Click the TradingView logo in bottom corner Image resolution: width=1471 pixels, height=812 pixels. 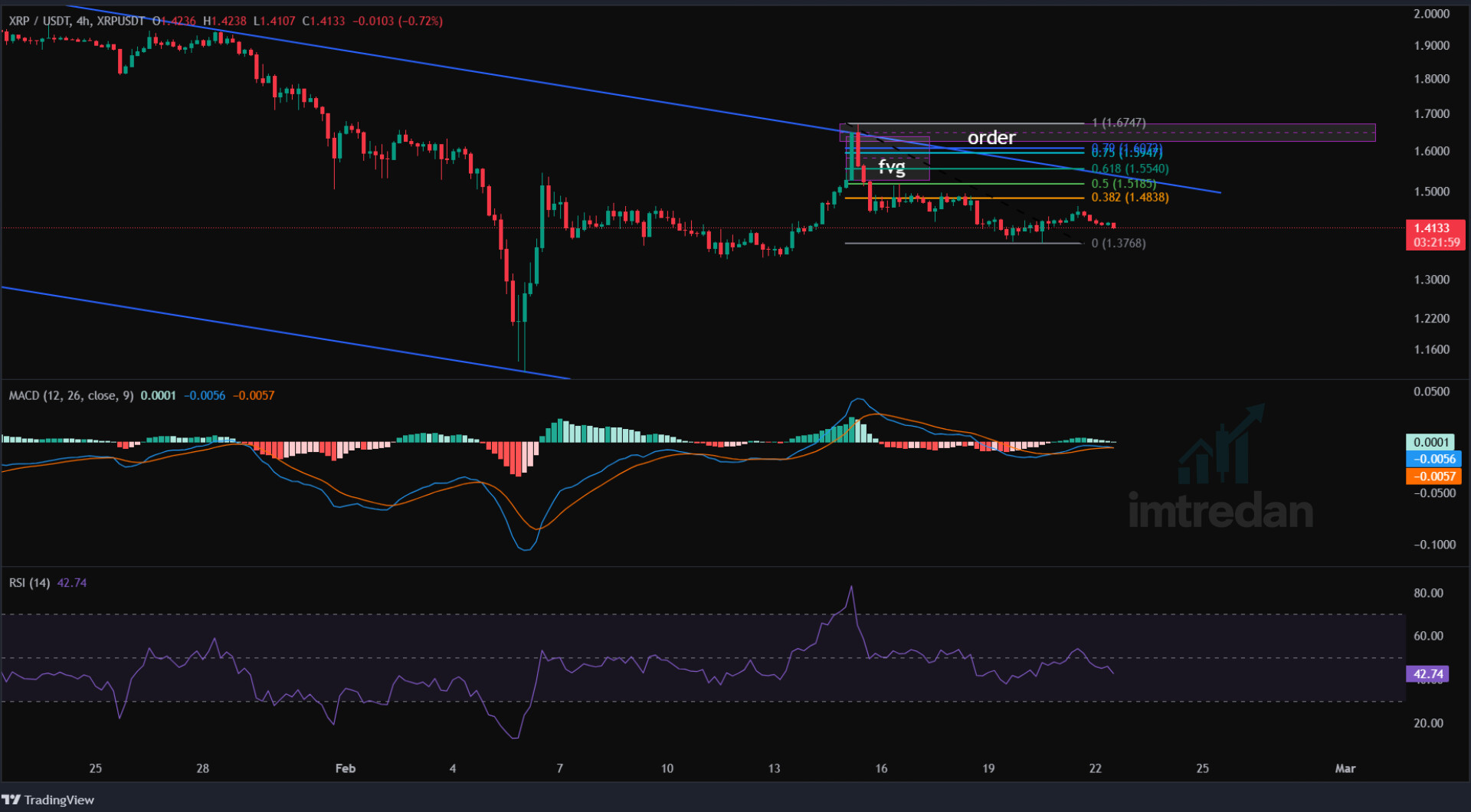coord(48,800)
